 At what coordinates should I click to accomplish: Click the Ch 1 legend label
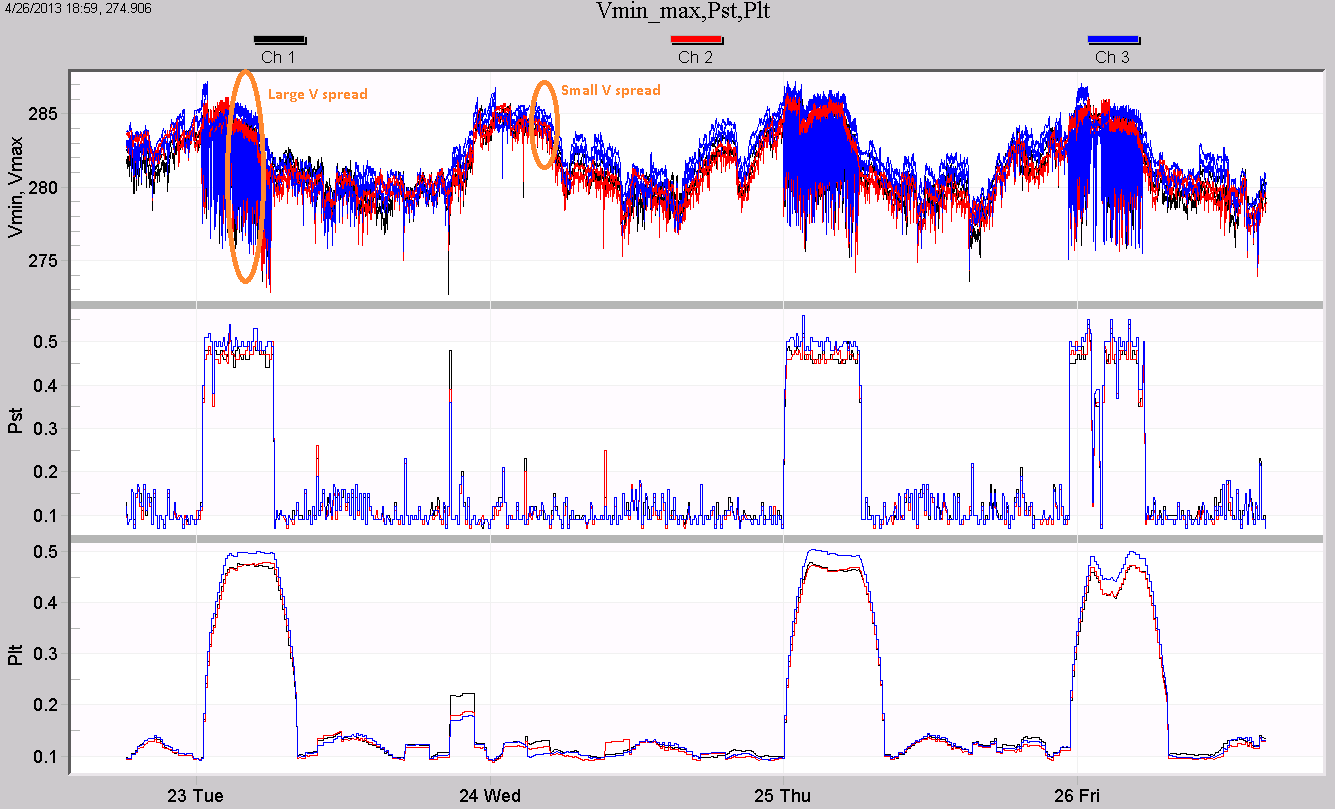[x=278, y=57]
